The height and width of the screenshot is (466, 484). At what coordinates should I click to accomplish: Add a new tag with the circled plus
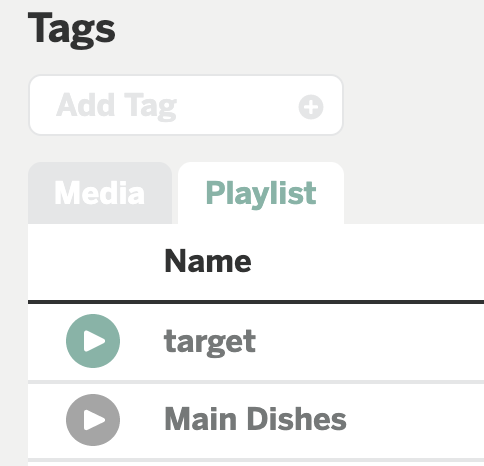(311, 107)
